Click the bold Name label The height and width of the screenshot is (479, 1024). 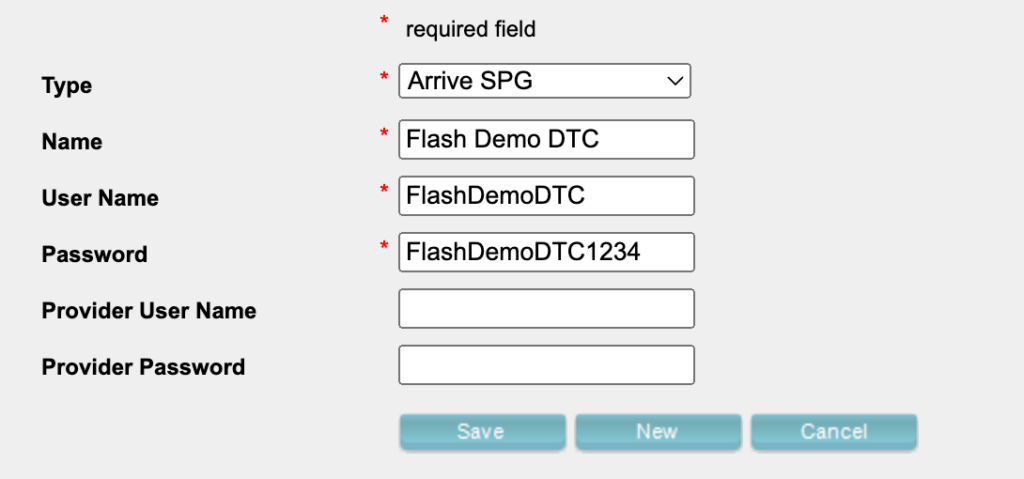coord(72,142)
